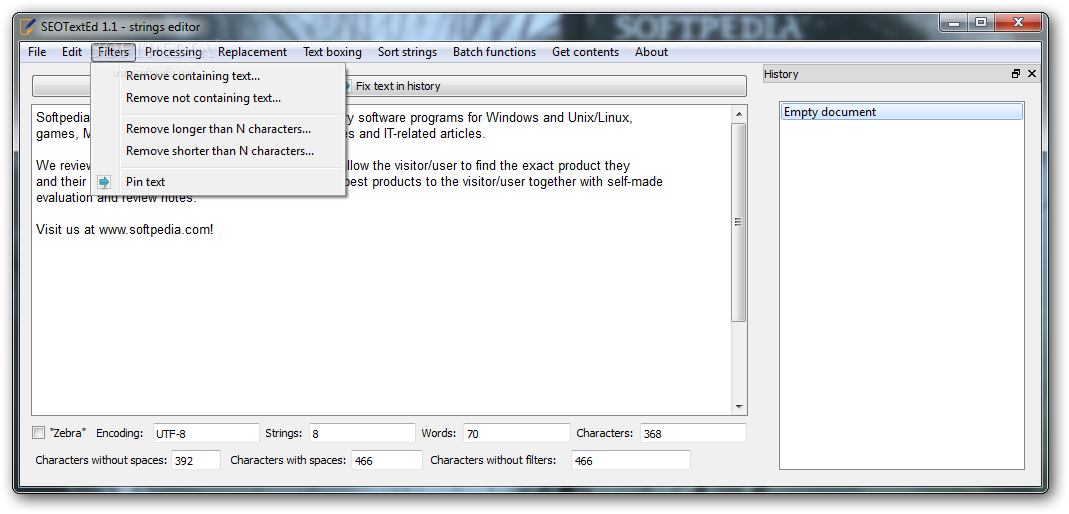Image resolution: width=1069 pixels, height=514 pixels.
Task: Click the Words count field
Action: 517,433
